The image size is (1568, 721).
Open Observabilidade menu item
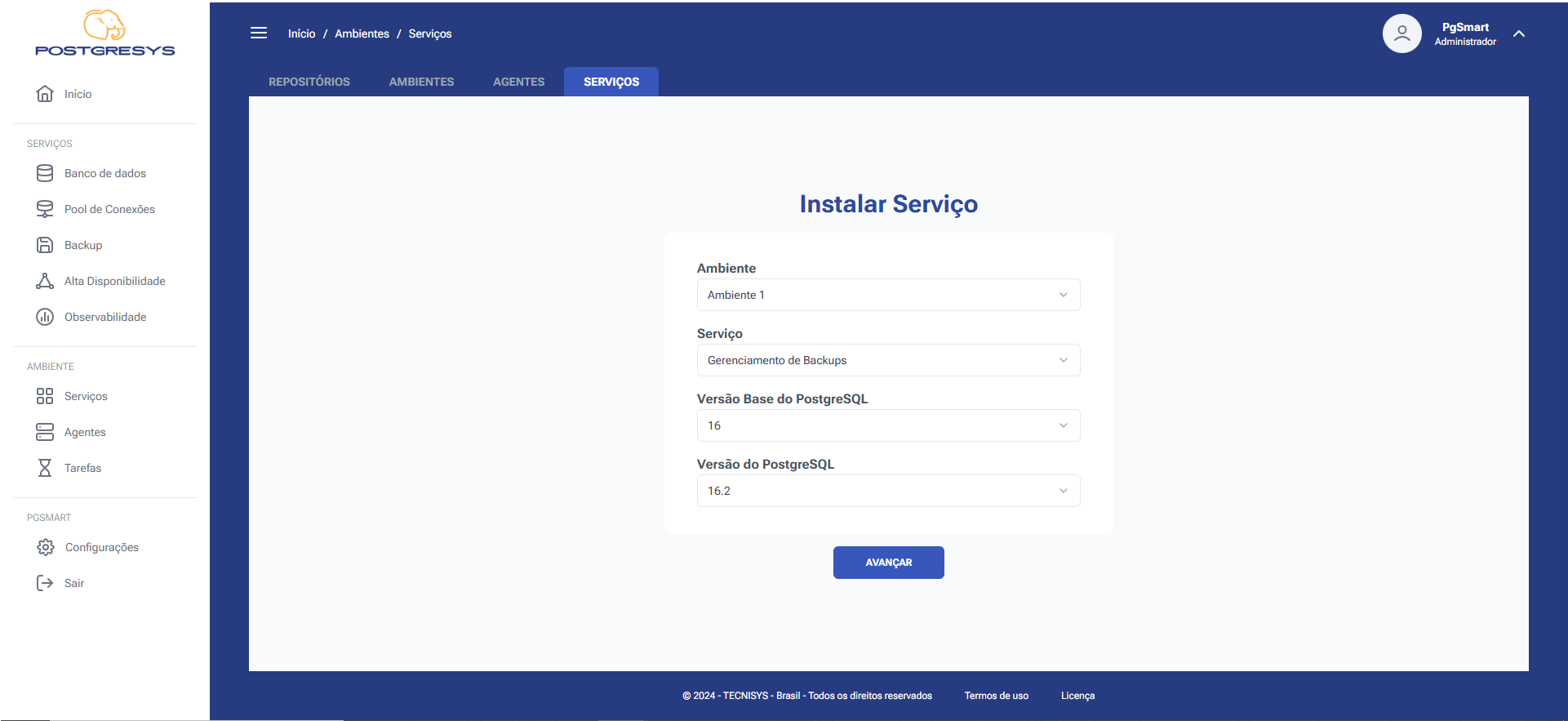click(x=105, y=317)
